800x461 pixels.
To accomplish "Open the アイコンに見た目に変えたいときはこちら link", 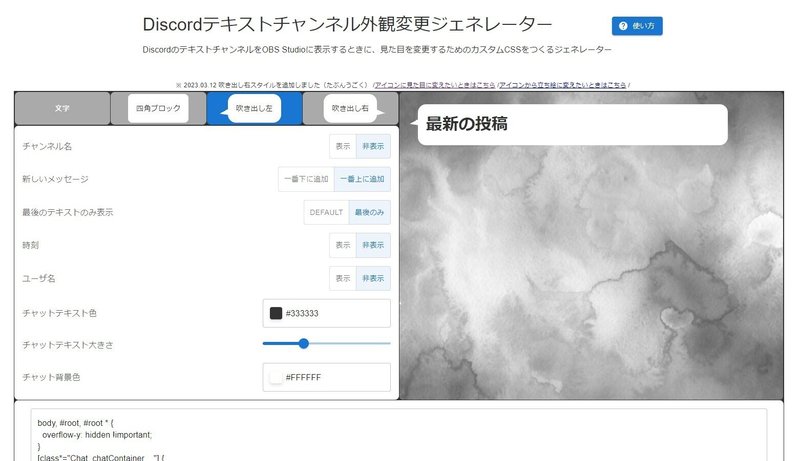I will point(435,85).
